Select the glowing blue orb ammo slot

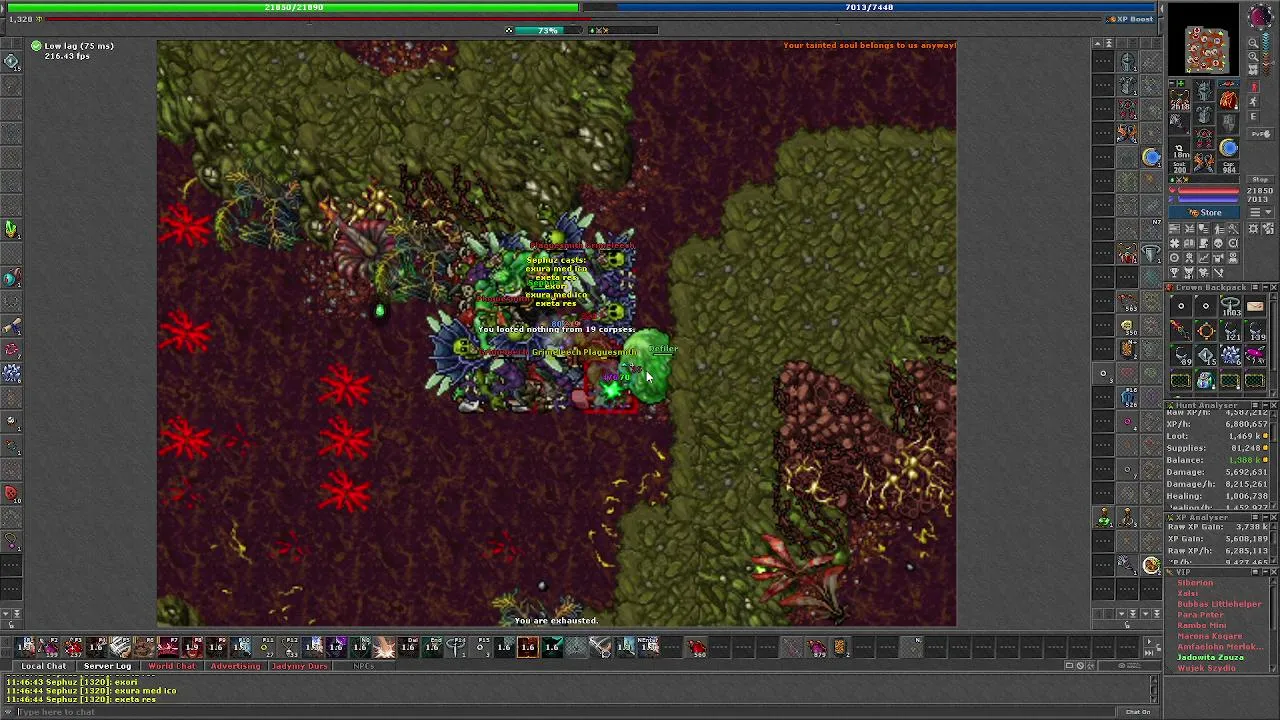(1229, 149)
